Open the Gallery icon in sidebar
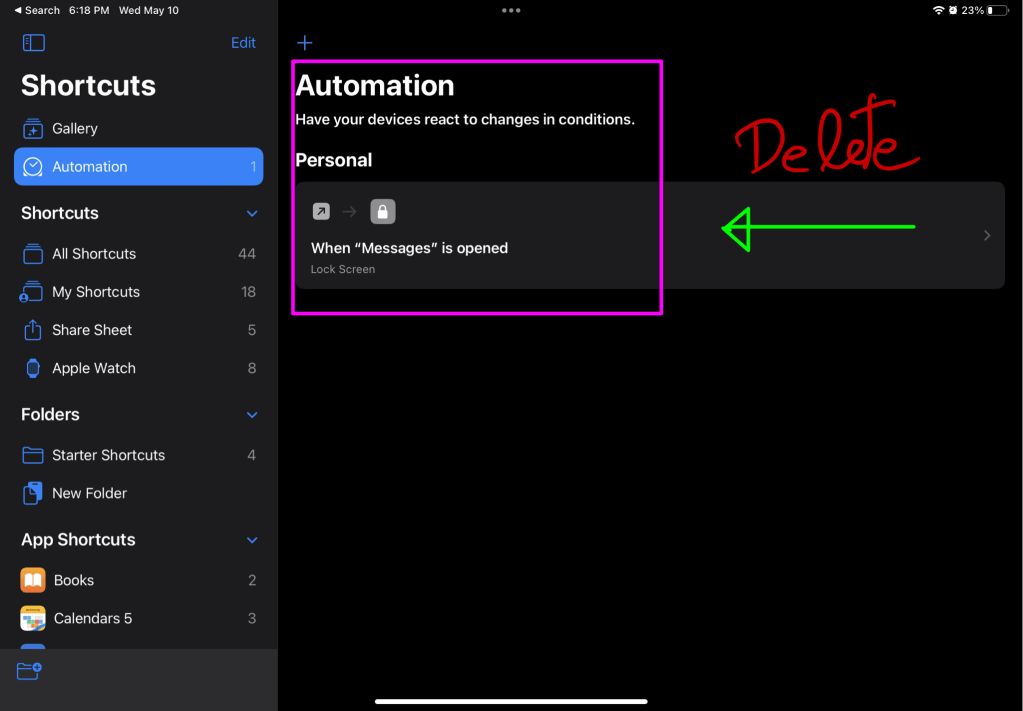Image resolution: width=1023 pixels, height=711 pixels. pyautogui.click(x=33, y=129)
